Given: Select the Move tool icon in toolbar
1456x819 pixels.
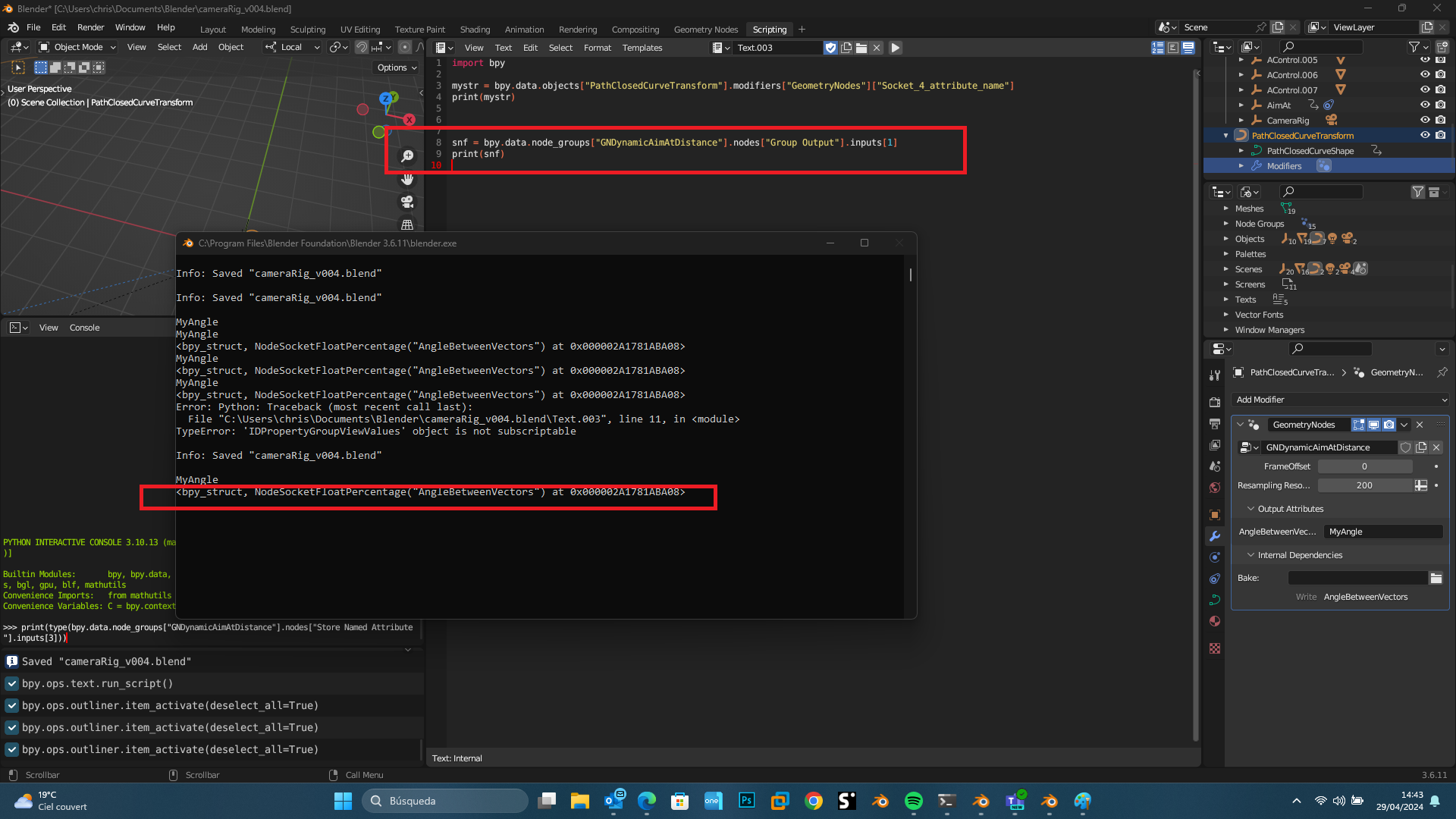Looking at the screenshot, I should [x=407, y=178].
